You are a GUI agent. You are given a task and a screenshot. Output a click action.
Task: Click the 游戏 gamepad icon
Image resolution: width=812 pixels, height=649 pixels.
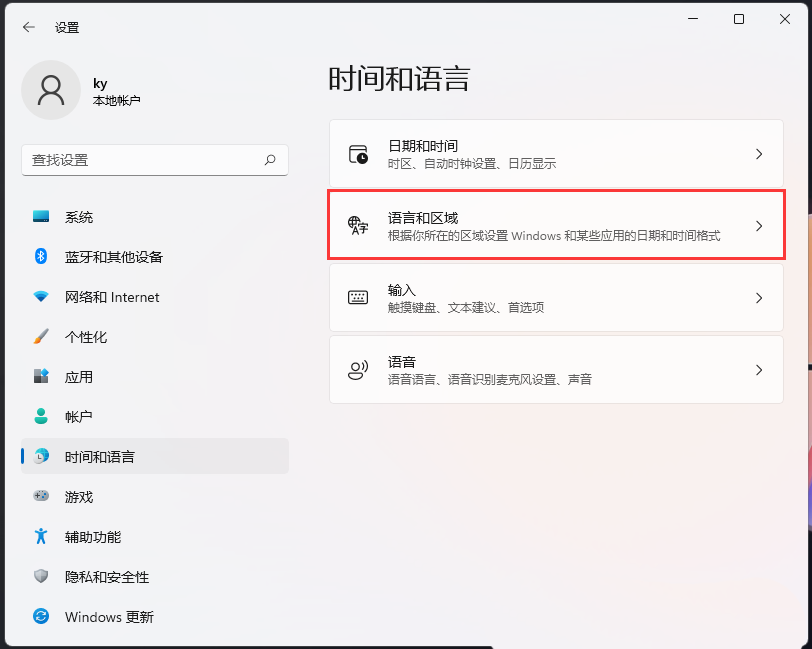click(41, 496)
